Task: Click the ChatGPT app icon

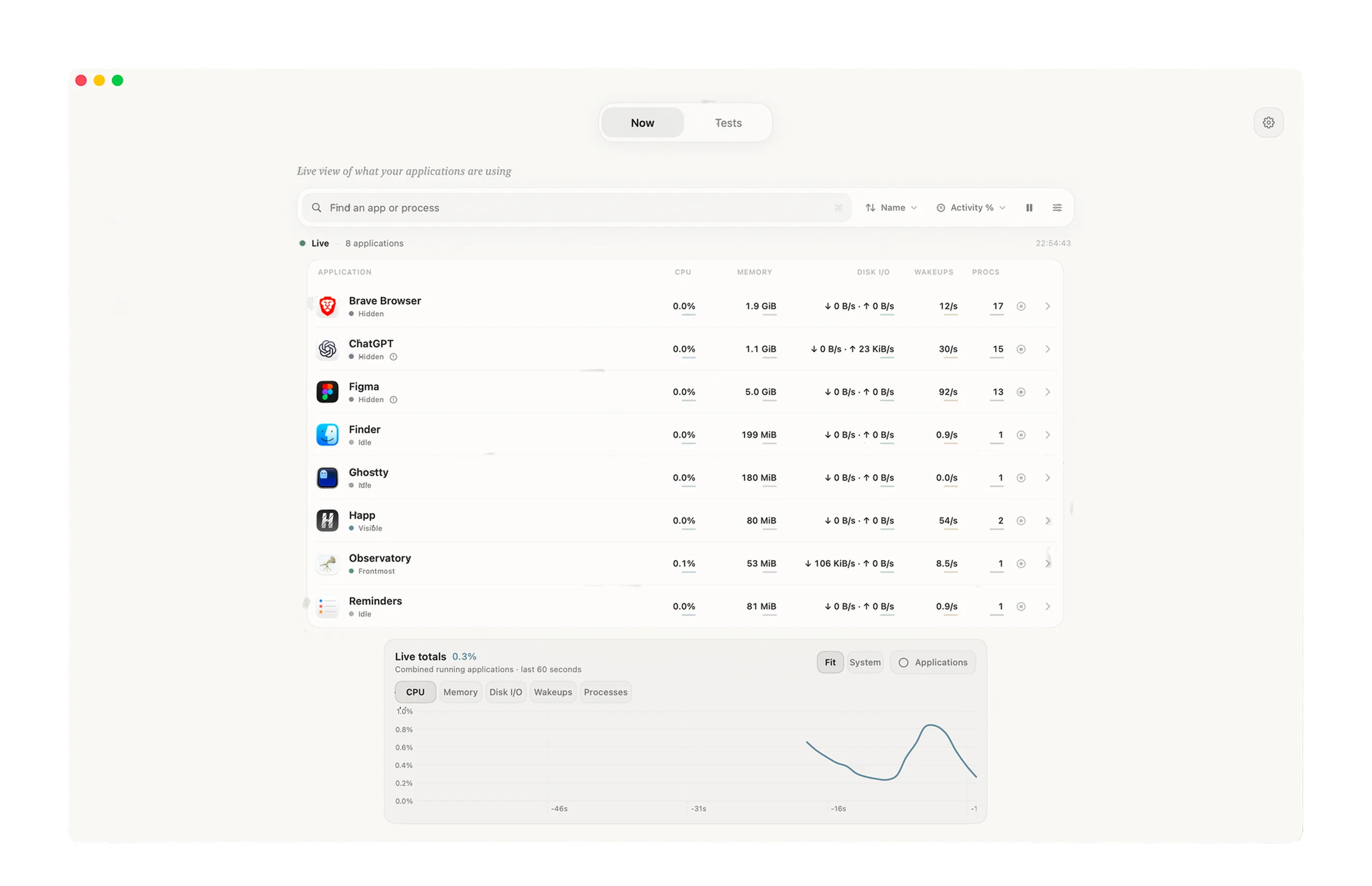Action: tap(327, 349)
